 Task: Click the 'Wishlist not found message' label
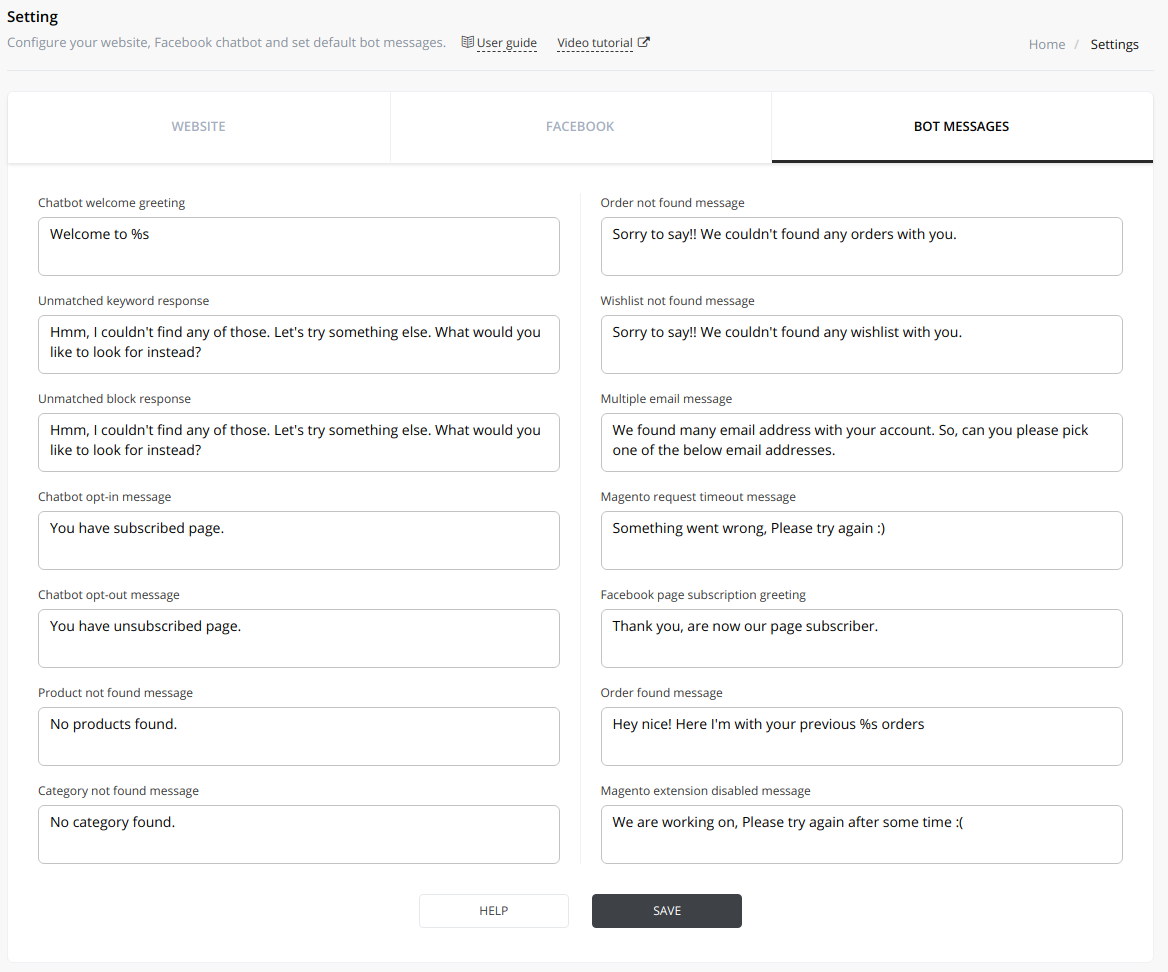point(678,301)
